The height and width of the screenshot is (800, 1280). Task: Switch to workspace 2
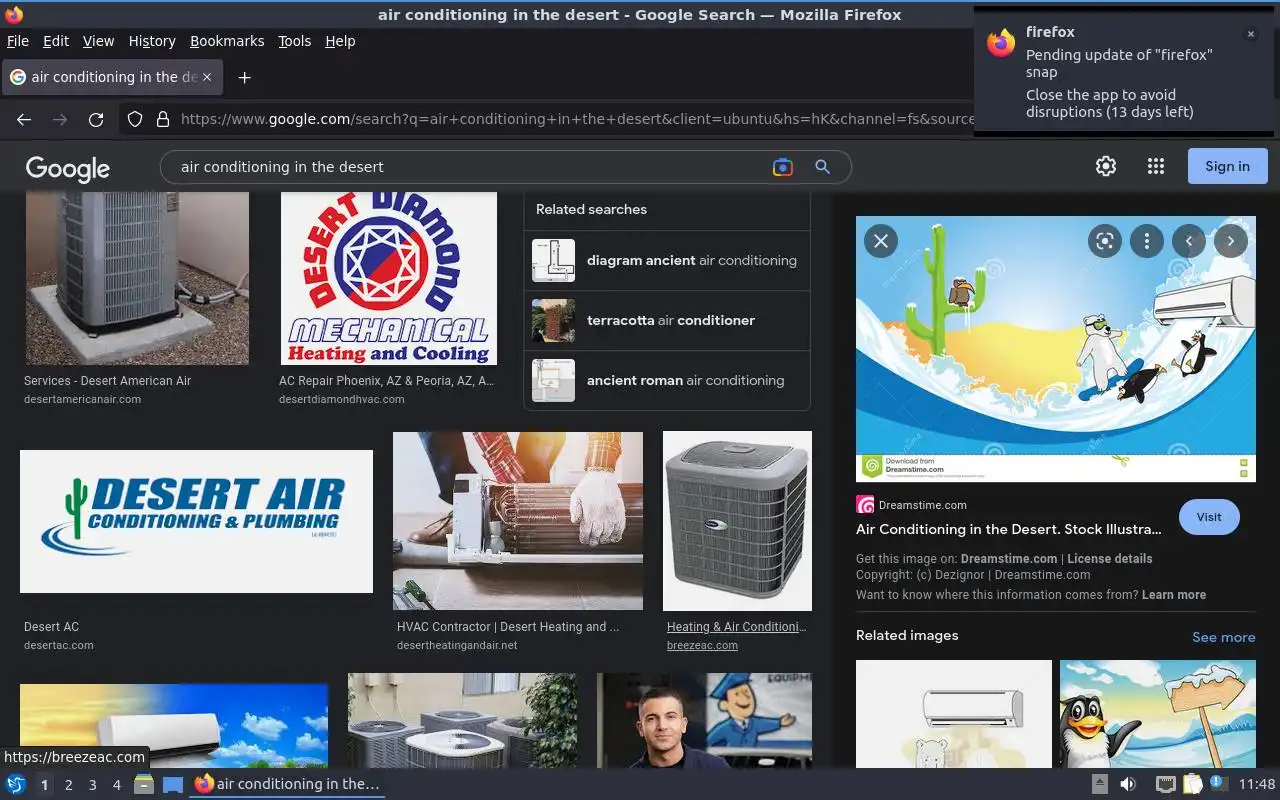click(69, 785)
